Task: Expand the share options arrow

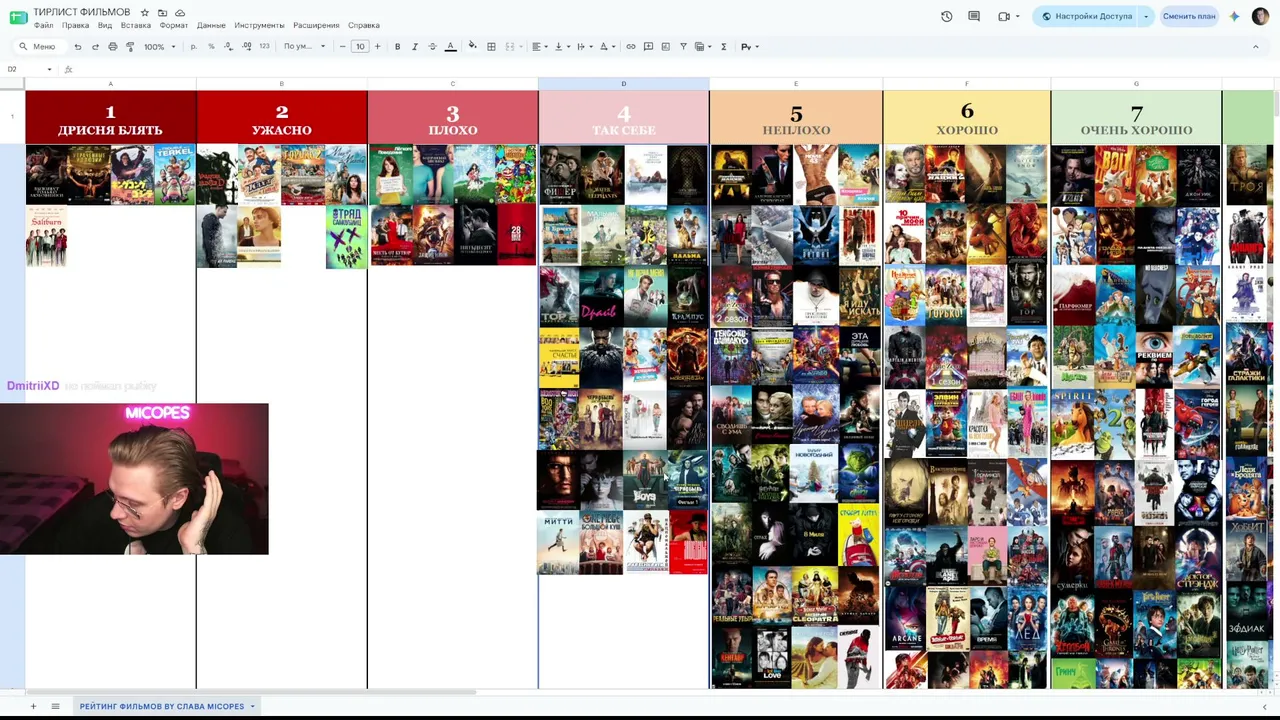Action: click(x=1146, y=17)
